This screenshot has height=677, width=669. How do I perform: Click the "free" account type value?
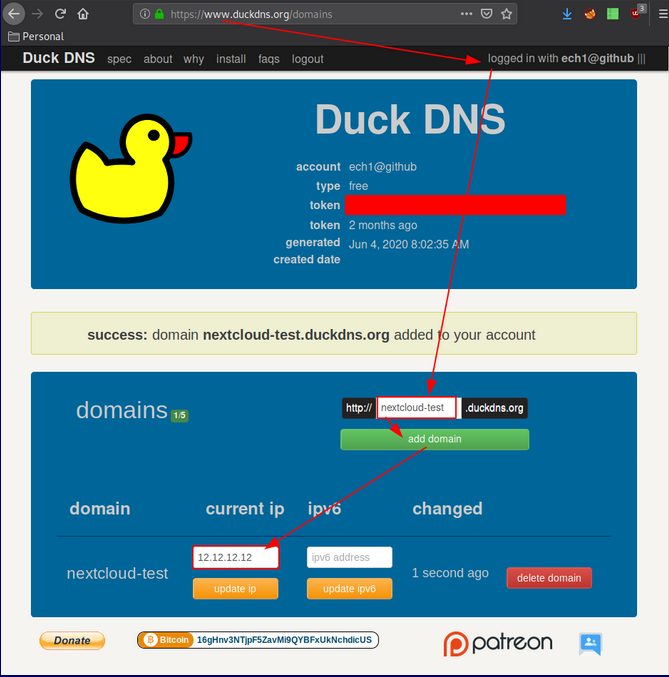point(358,186)
